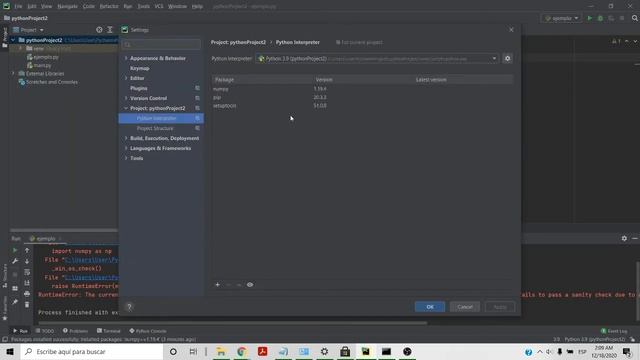The width and height of the screenshot is (640, 360).
Task: Click the OK button in Settings
Action: (x=430, y=307)
